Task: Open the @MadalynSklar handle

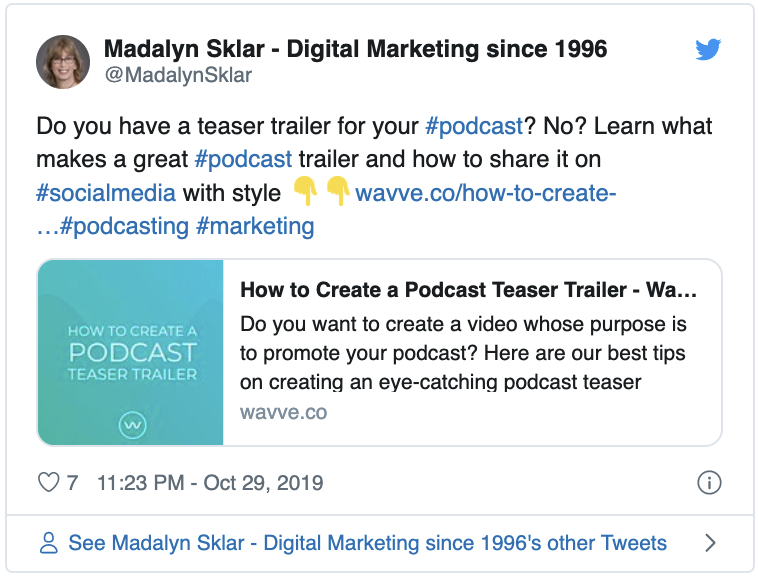Action: point(178,75)
